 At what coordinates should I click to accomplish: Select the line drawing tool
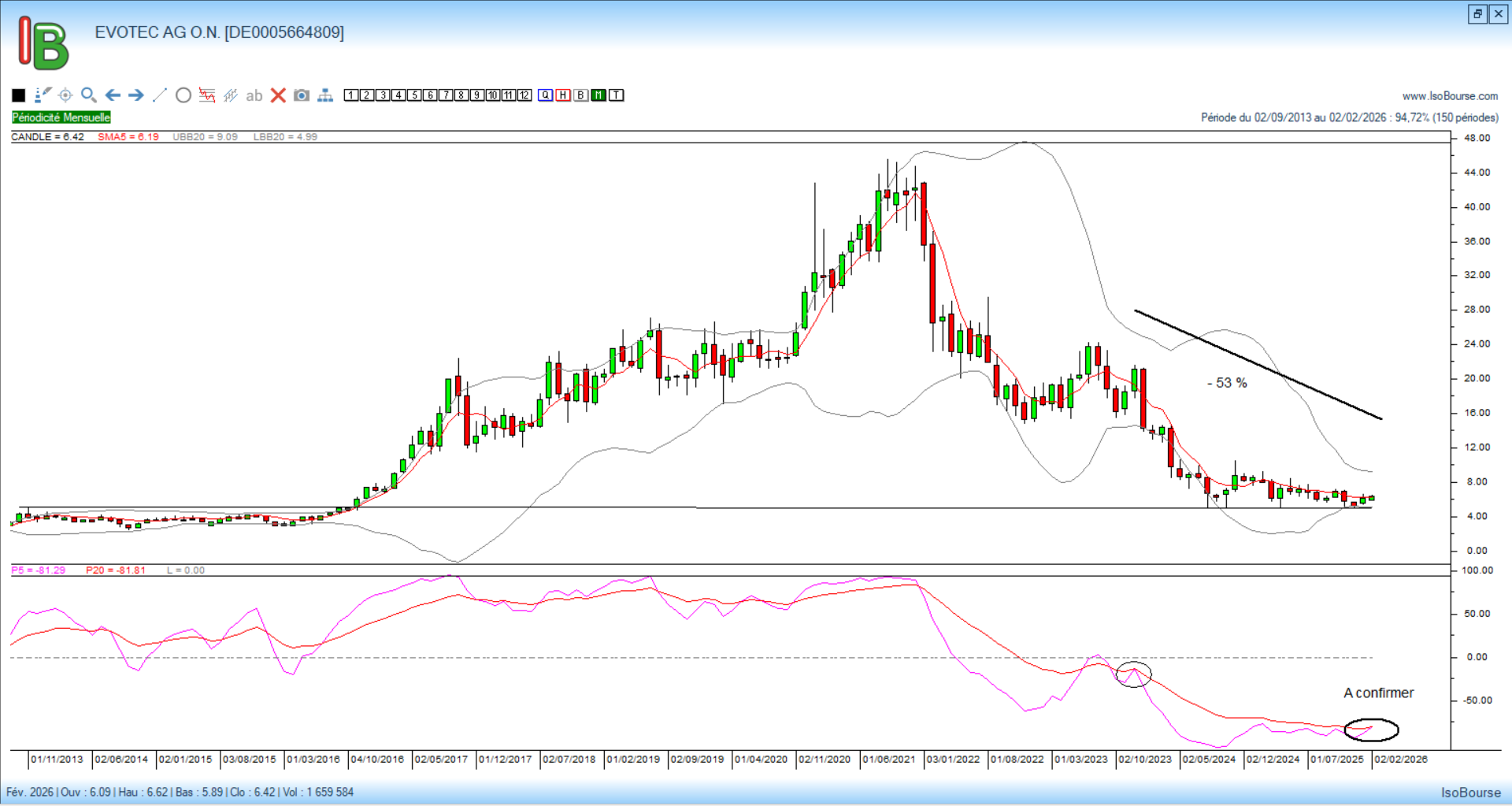[160, 95]
